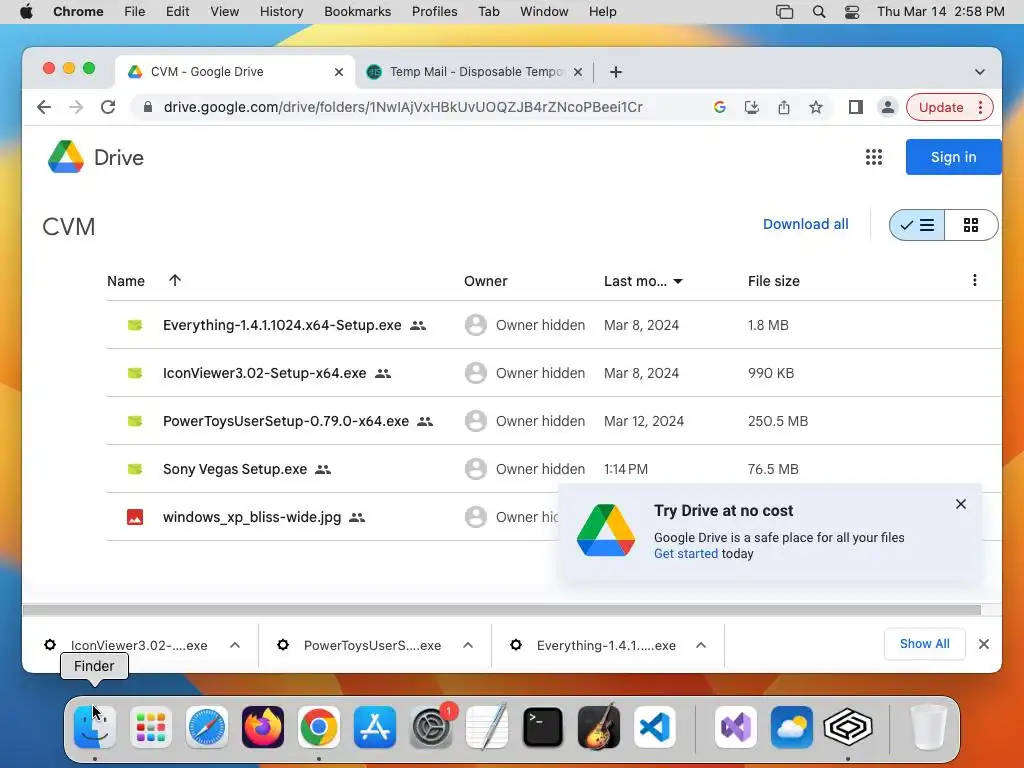This screenshot has height=768, width=1024.
Task: Click shared icon next to Sony Vegas Setup.exe
Action: [x=323, y=469]
